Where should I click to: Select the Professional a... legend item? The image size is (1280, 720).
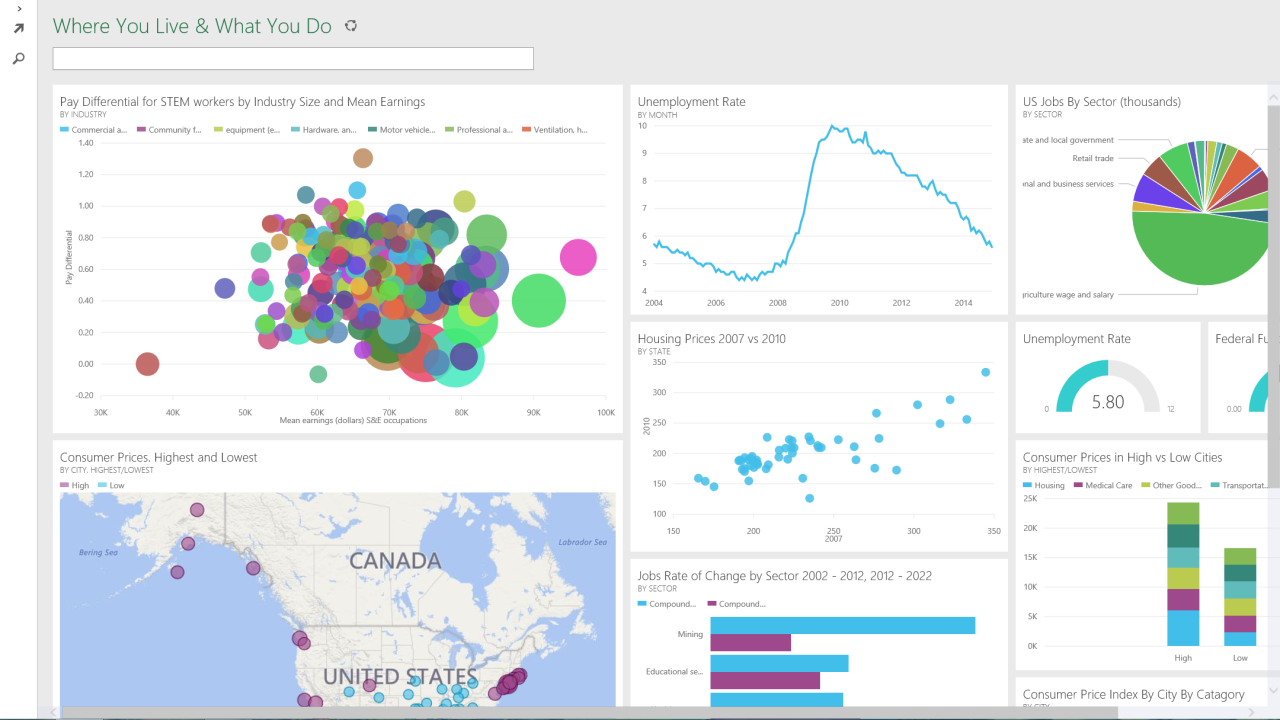pos(479,130)
